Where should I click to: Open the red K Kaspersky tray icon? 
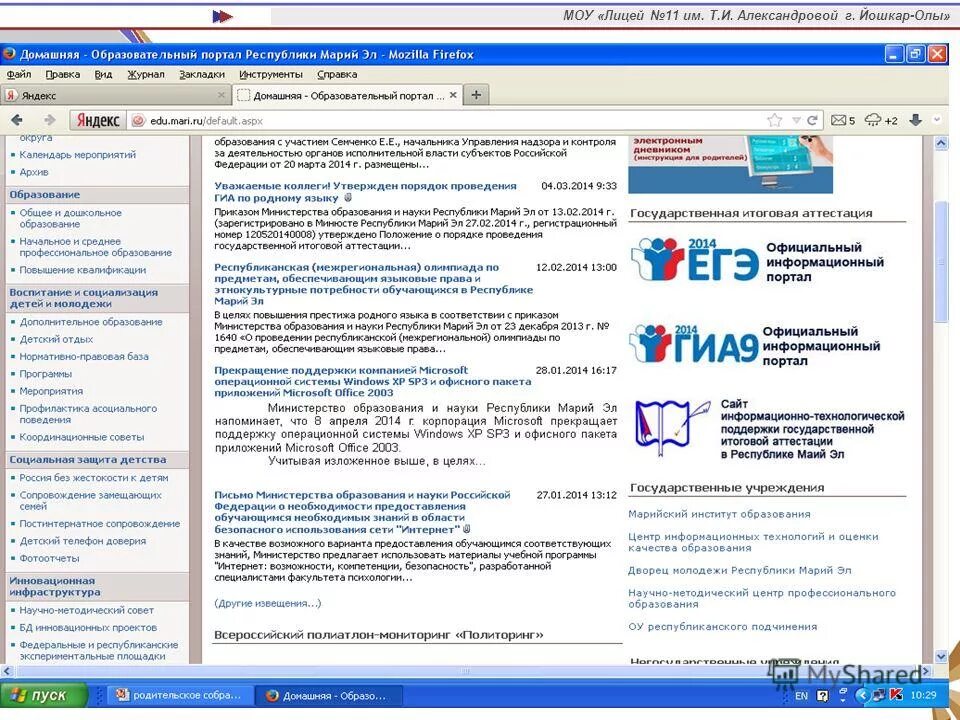[x=896, y=695]
